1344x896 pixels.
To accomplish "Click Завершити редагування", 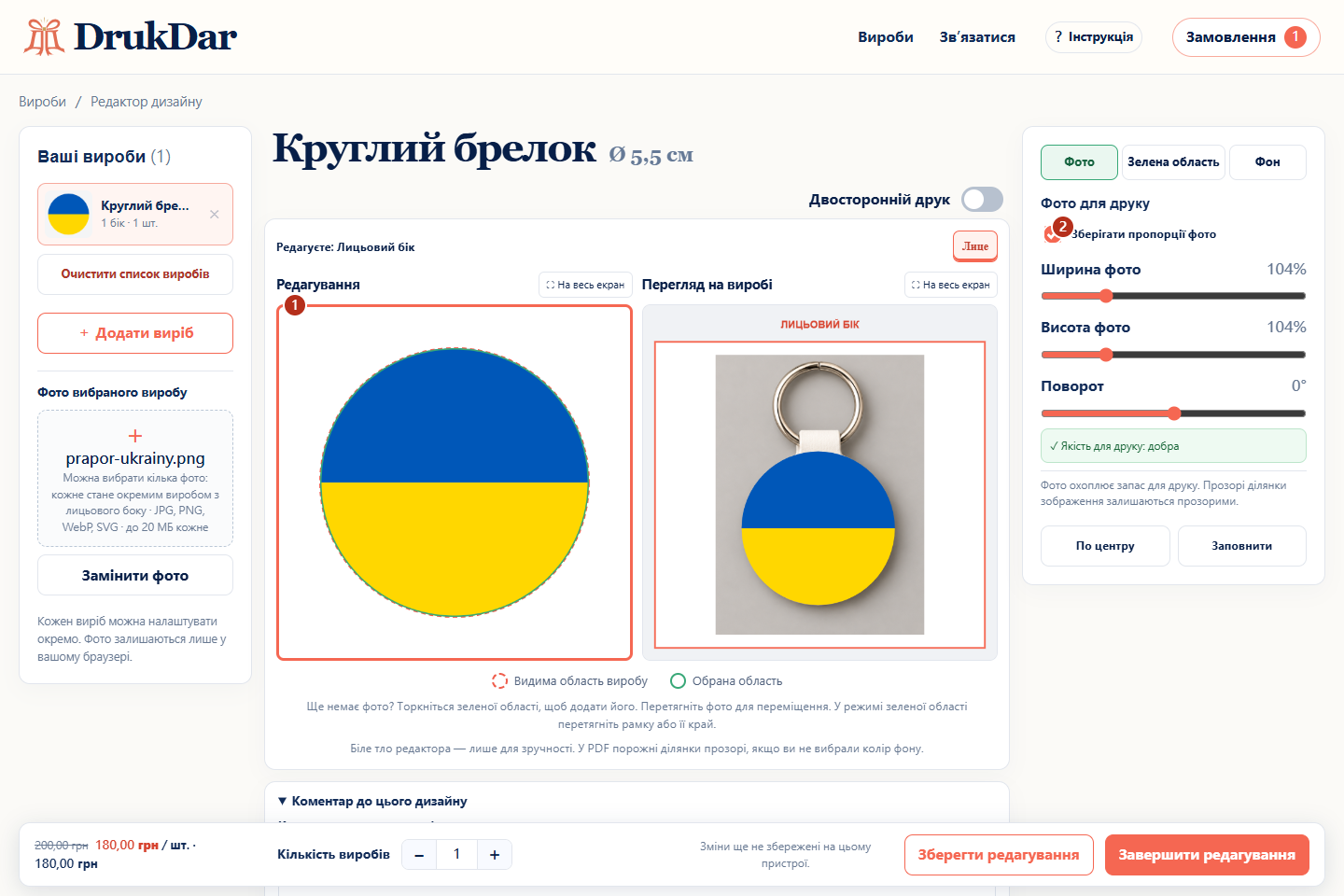I will (x=1207, y=855).
